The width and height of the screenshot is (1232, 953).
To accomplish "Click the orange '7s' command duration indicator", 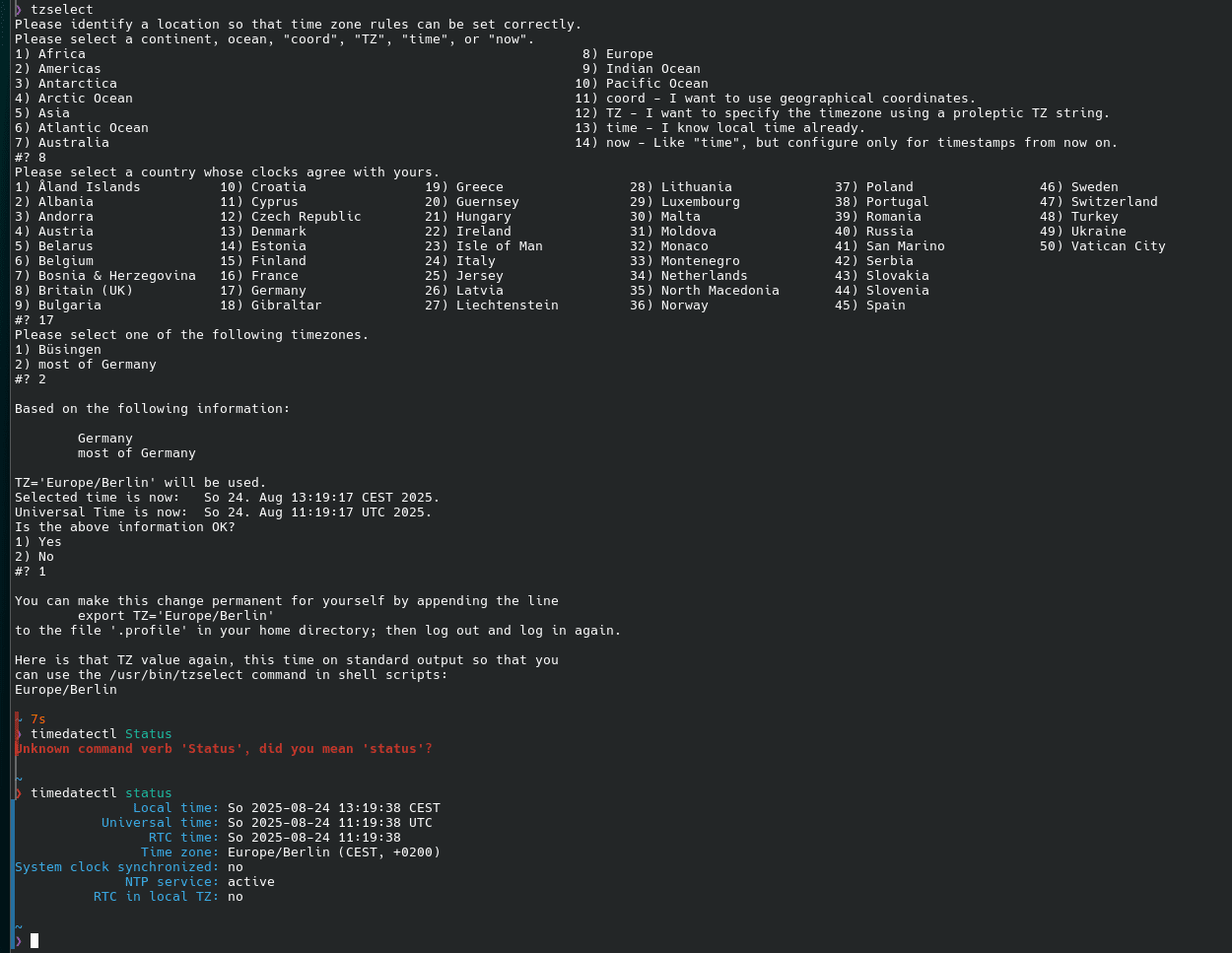I will (38, 719).
